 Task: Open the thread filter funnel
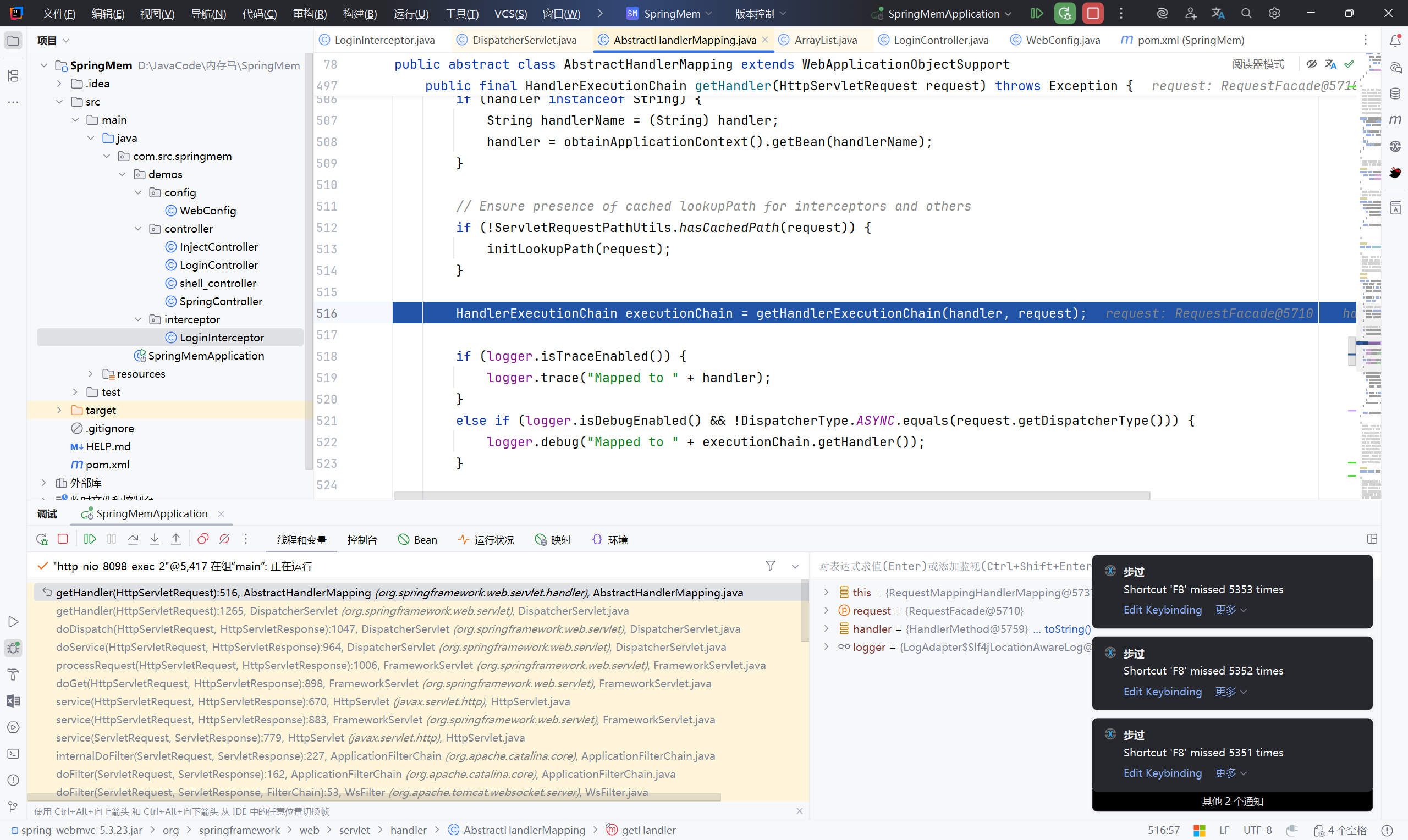coord(770,566)
